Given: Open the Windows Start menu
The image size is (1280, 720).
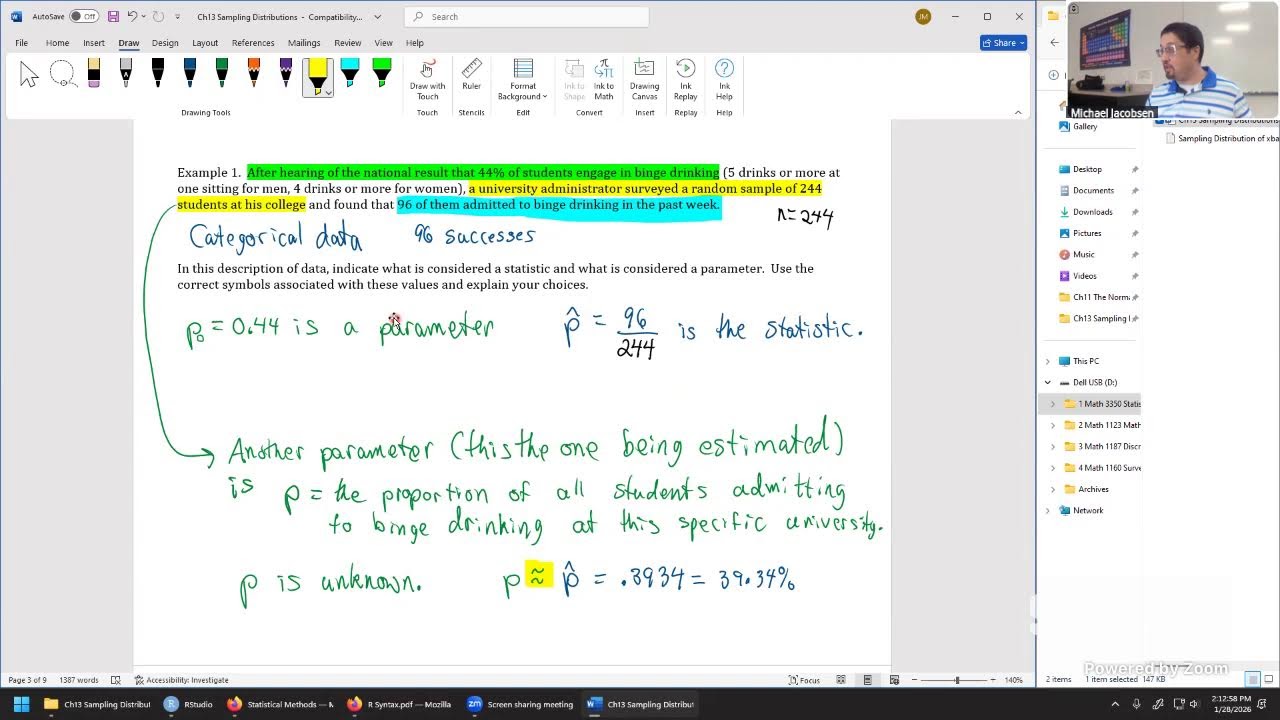Looking at the screenshot, I should (x=21, y=704).
